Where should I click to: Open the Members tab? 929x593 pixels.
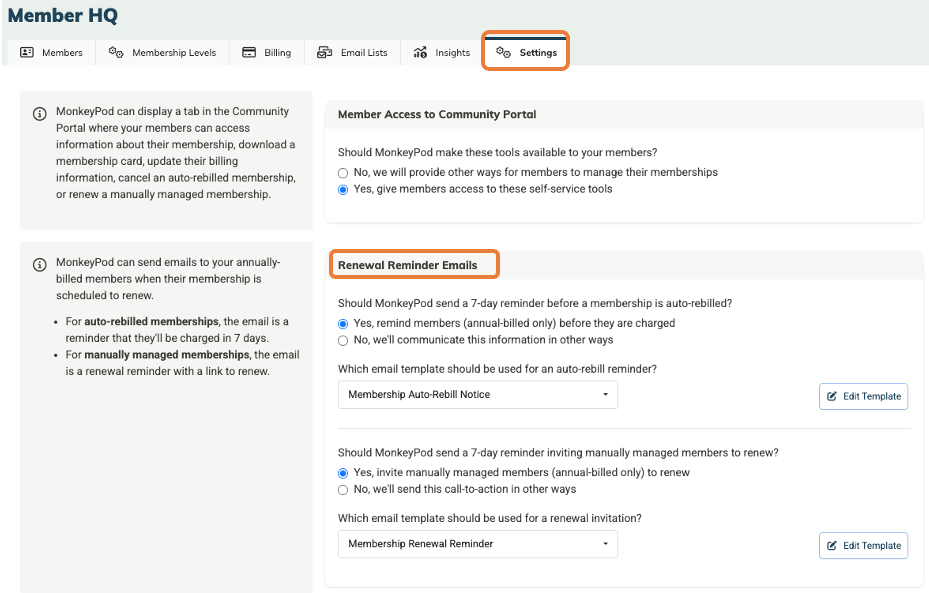[x=52, y=53]
